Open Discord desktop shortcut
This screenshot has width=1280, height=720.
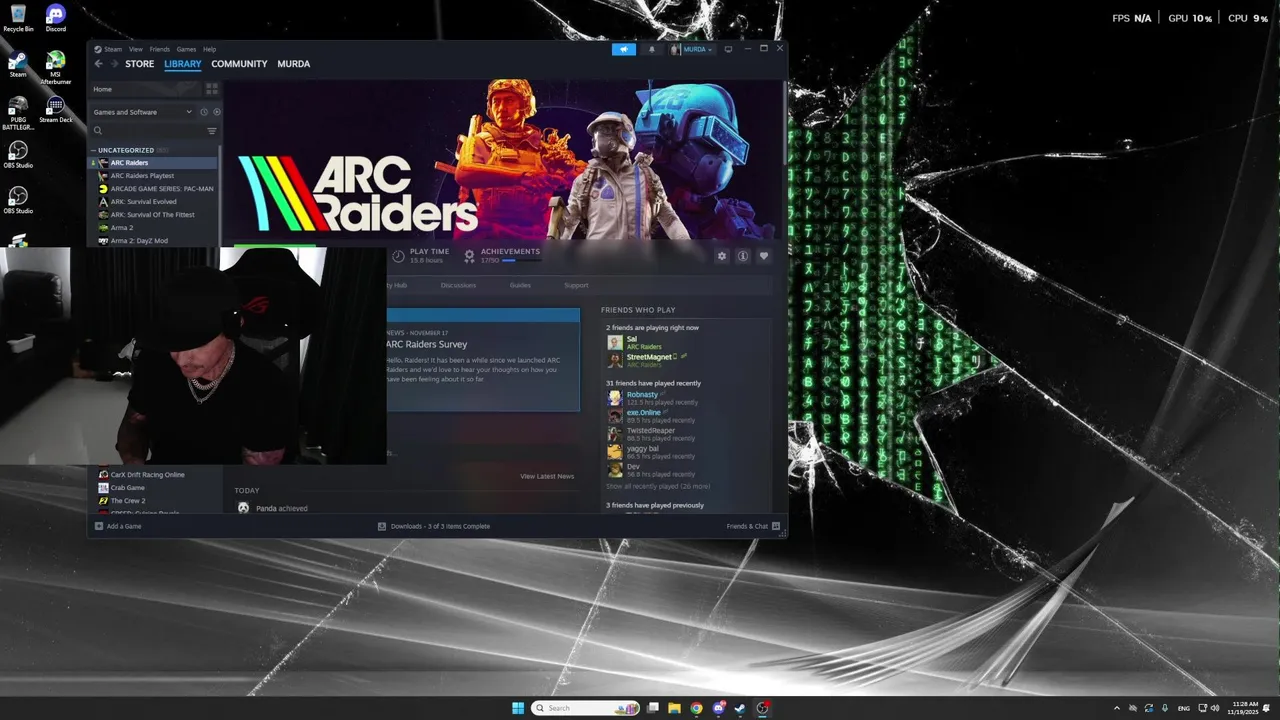[x=56, y=17]
